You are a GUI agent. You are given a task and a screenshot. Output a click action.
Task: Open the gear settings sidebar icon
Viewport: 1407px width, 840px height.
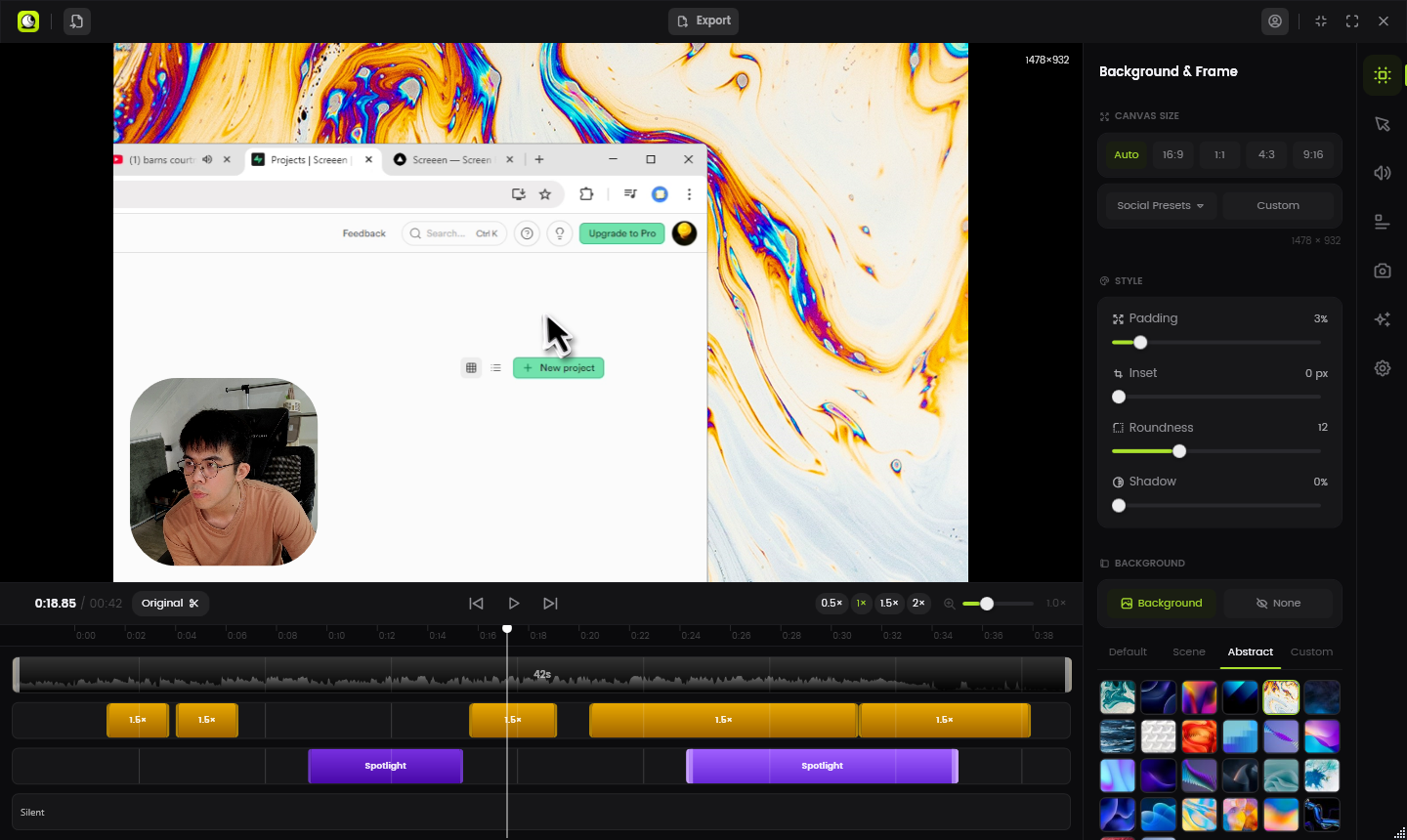tap(1382, 368)
